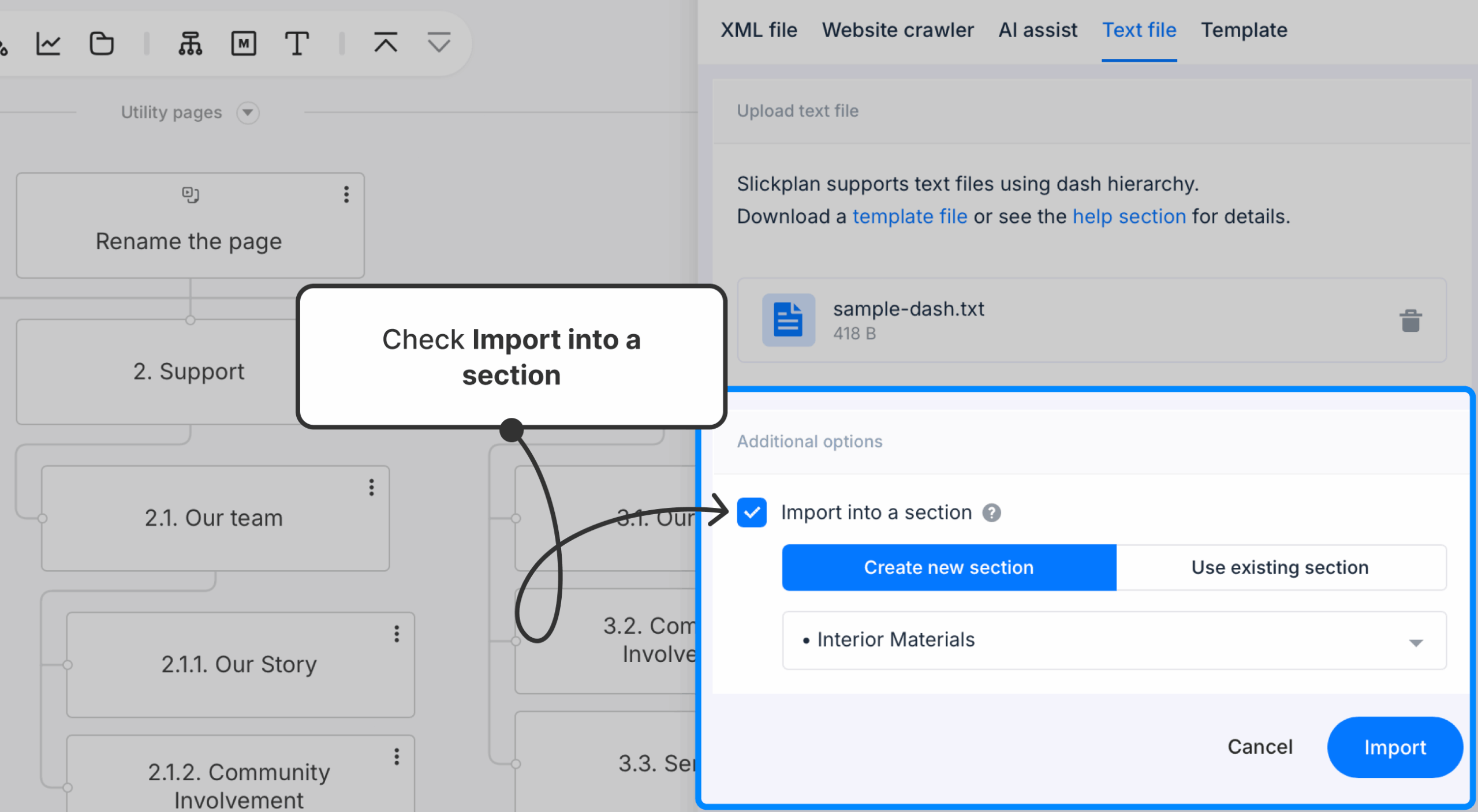Select the sitemap hierarchy icon
This screenshot has width=1478, height=812.
coord(191,43)
